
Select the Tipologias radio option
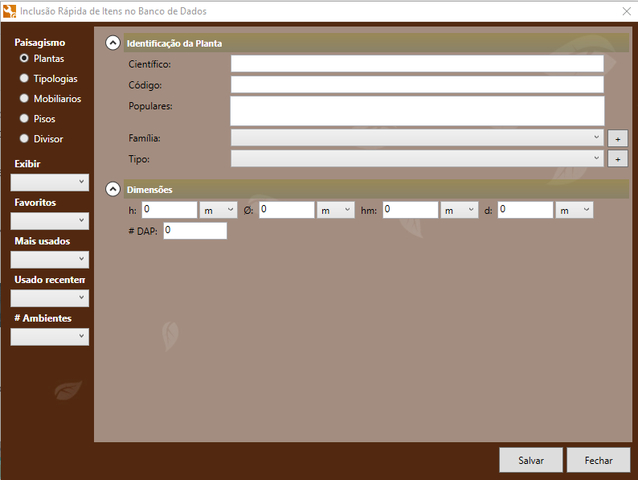coord(24,79)
